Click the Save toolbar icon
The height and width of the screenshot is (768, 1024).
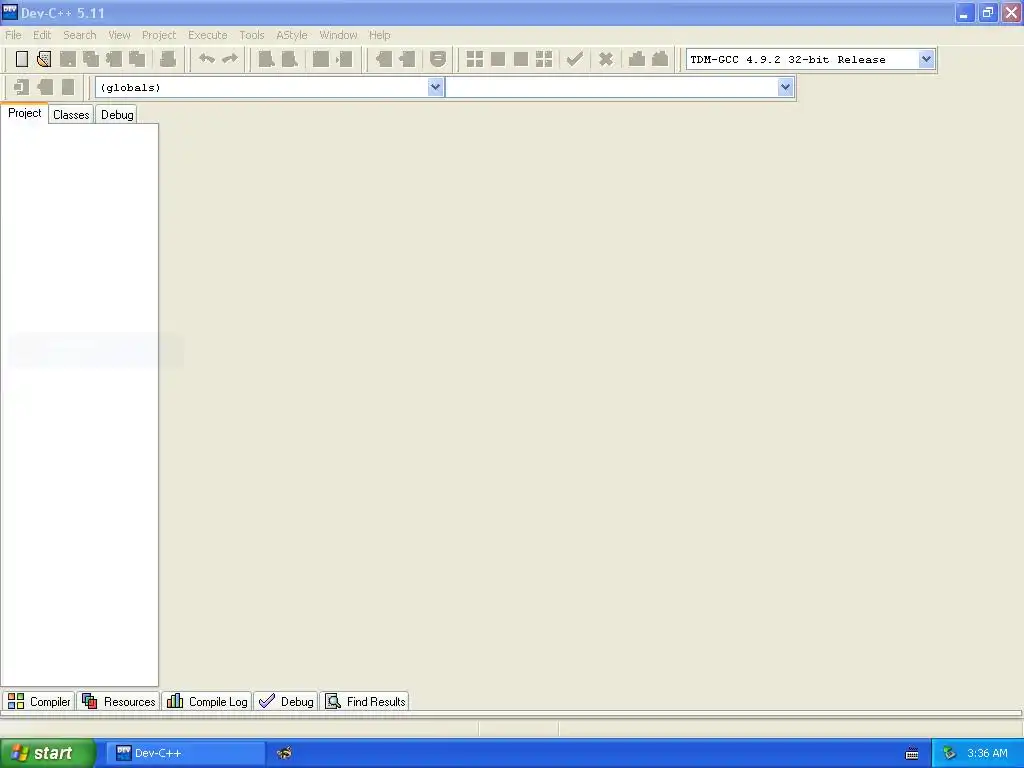pos(68,59)
